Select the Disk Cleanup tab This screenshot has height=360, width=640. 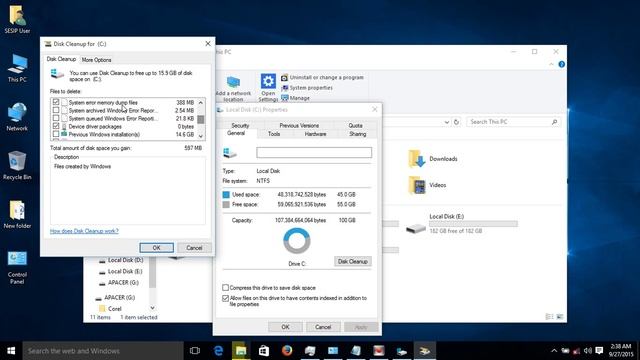point(61,59)
